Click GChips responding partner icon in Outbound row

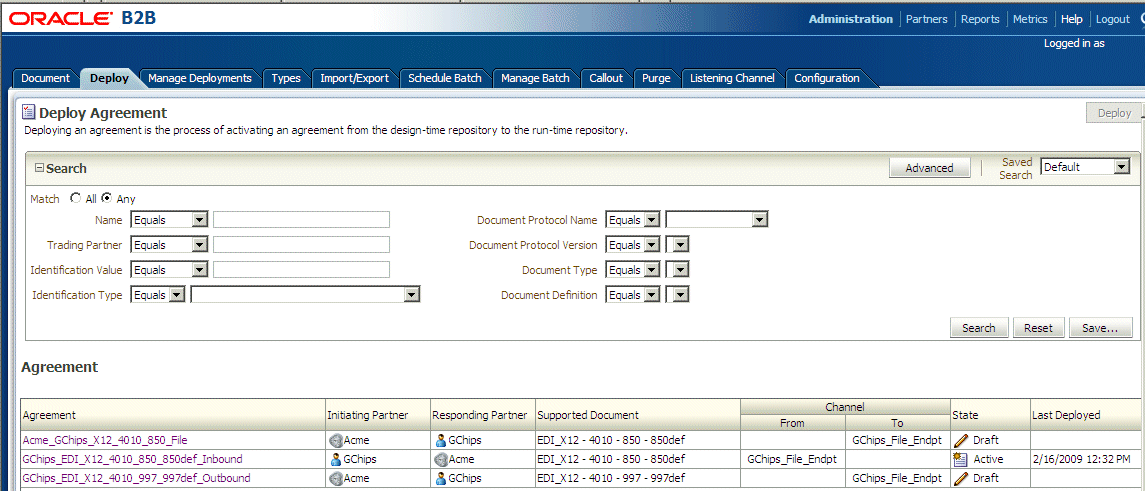point(440,479)
